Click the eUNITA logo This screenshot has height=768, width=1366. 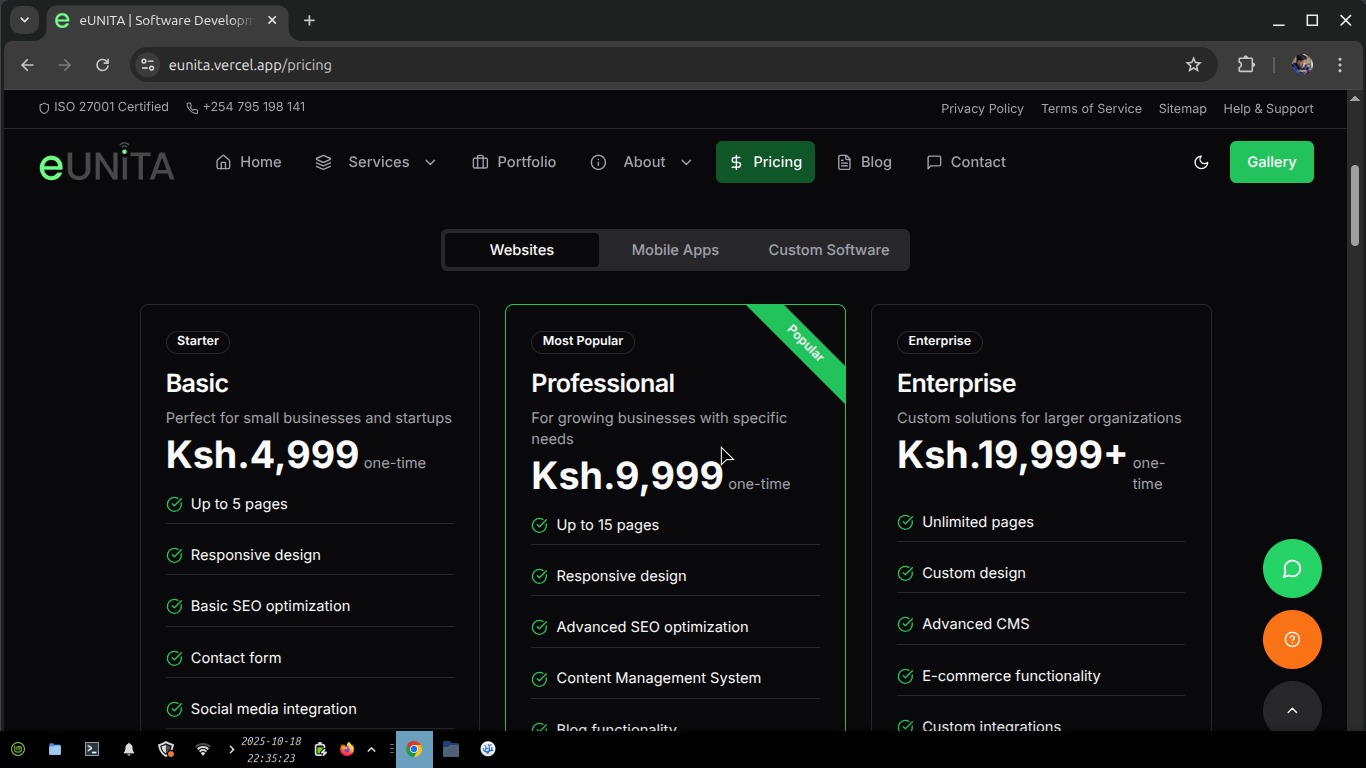107,163
